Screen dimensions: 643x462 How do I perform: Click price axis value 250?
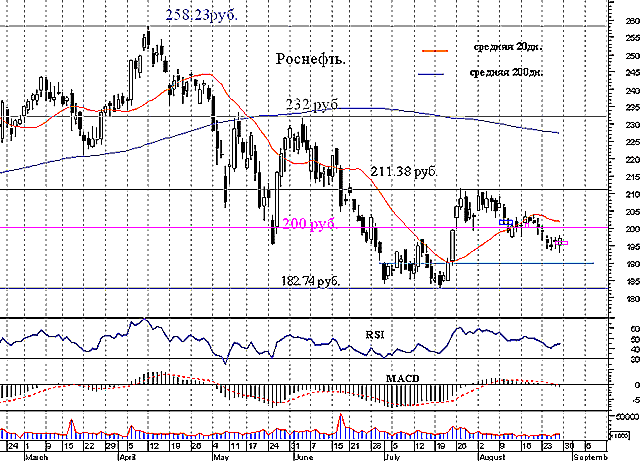(x=633, y=55)
